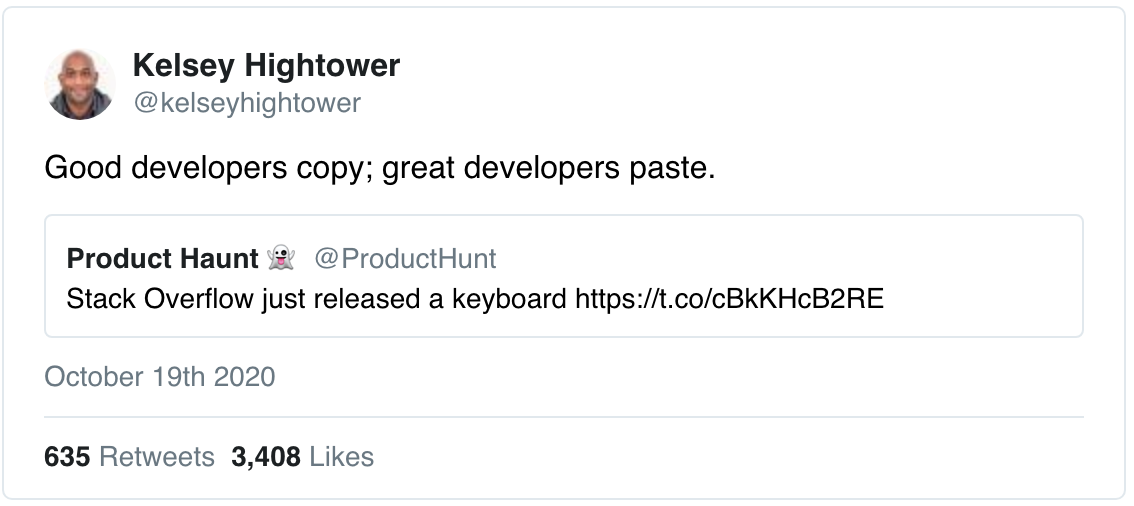Select the Retweets label
Screen dimensions: 1134x506
(157, 457)
